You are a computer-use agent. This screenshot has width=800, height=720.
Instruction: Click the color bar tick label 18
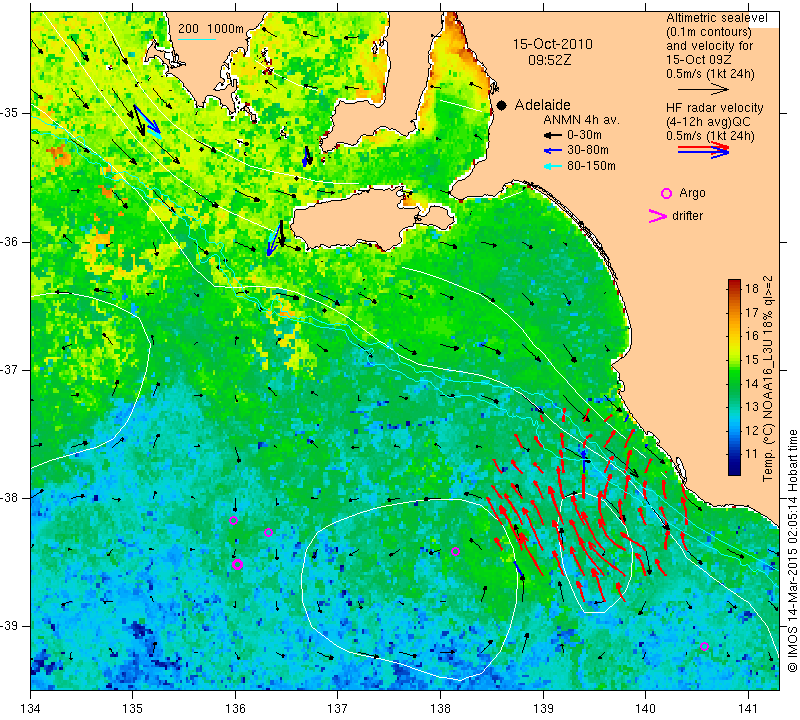pyautogui.click(x=752, y=288)
